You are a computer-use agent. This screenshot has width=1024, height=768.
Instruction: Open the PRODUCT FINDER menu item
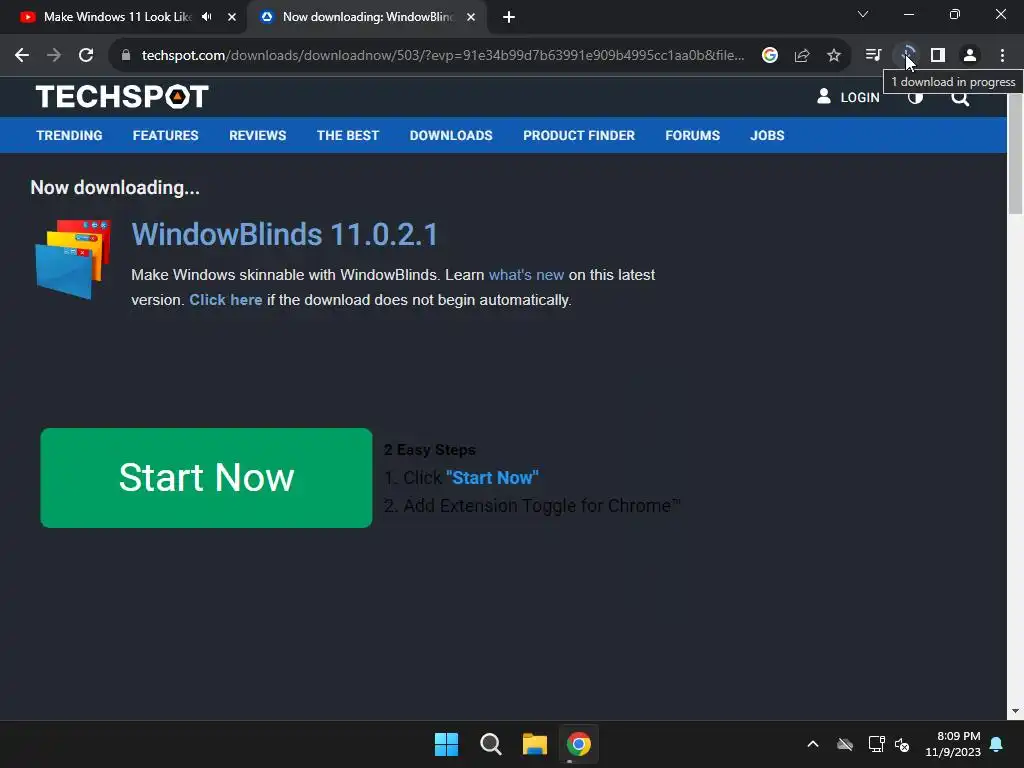coord(579,135)
